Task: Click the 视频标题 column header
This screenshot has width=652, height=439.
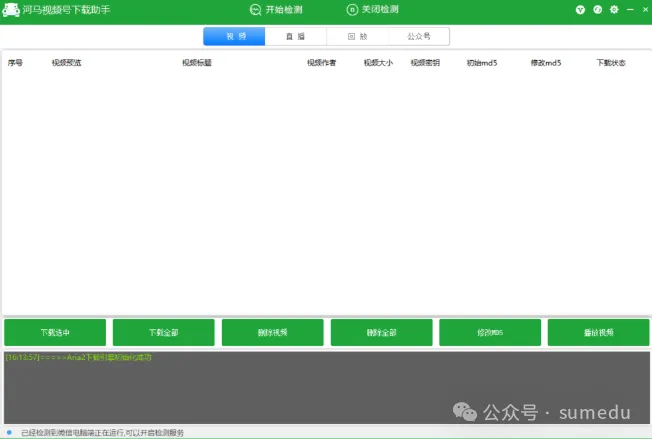Action: click(197, 63)
